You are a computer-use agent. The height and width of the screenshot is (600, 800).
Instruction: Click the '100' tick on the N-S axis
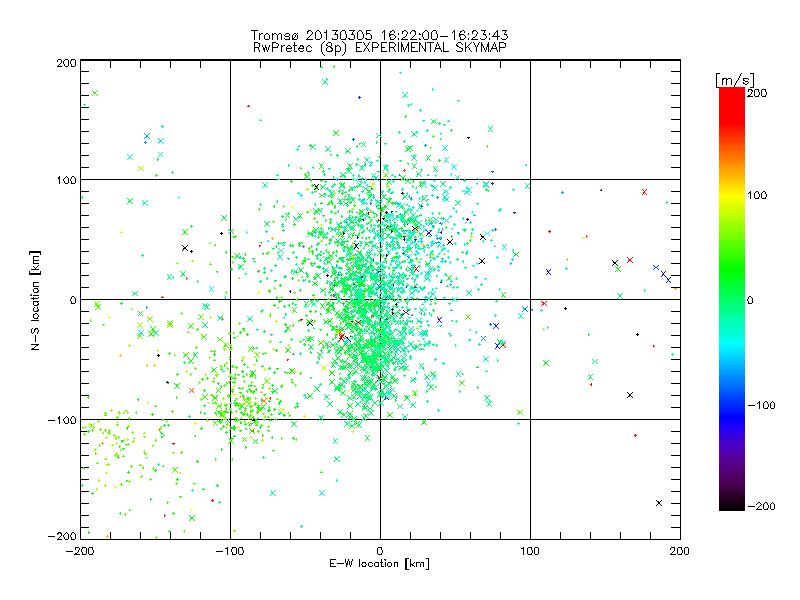pyautogui.click(x=66, y=180)
